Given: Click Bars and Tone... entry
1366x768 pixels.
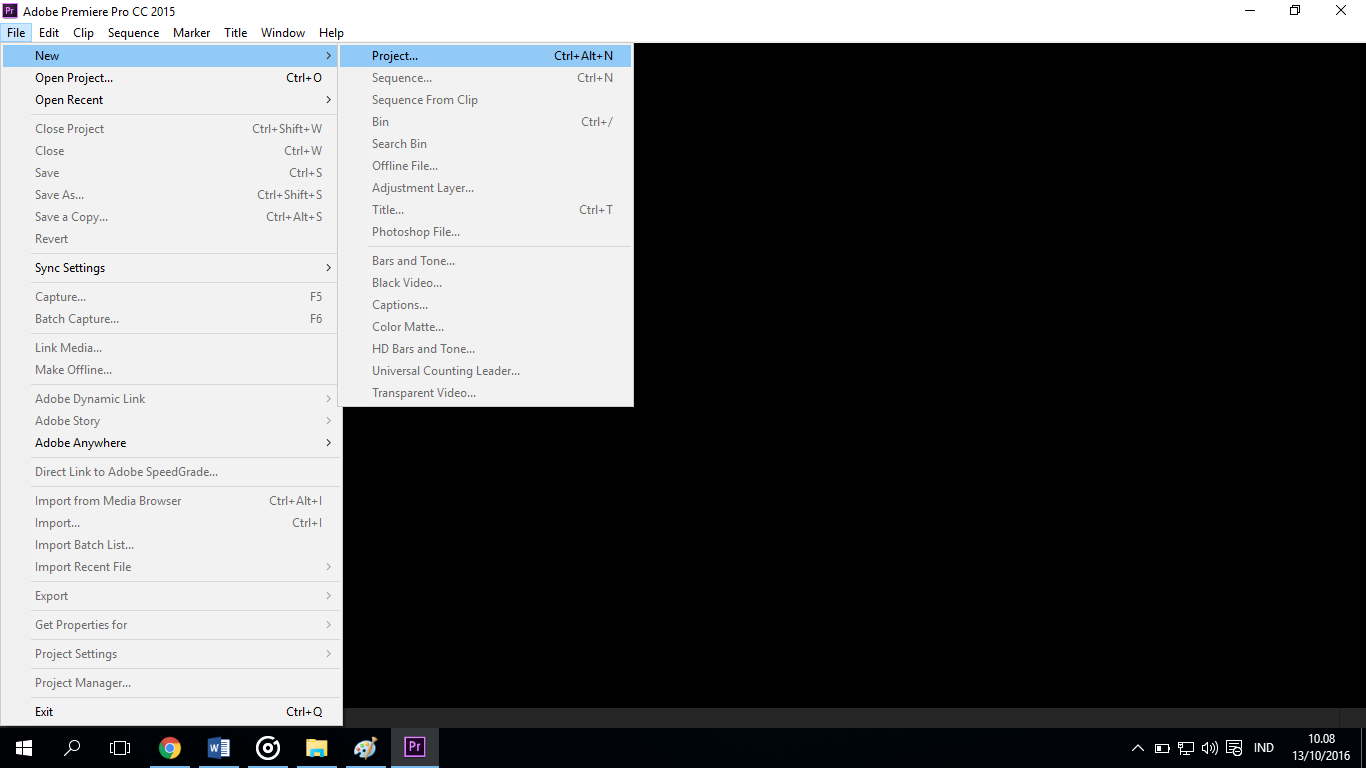Looking at the screenshot, I should tap(486, 261).
